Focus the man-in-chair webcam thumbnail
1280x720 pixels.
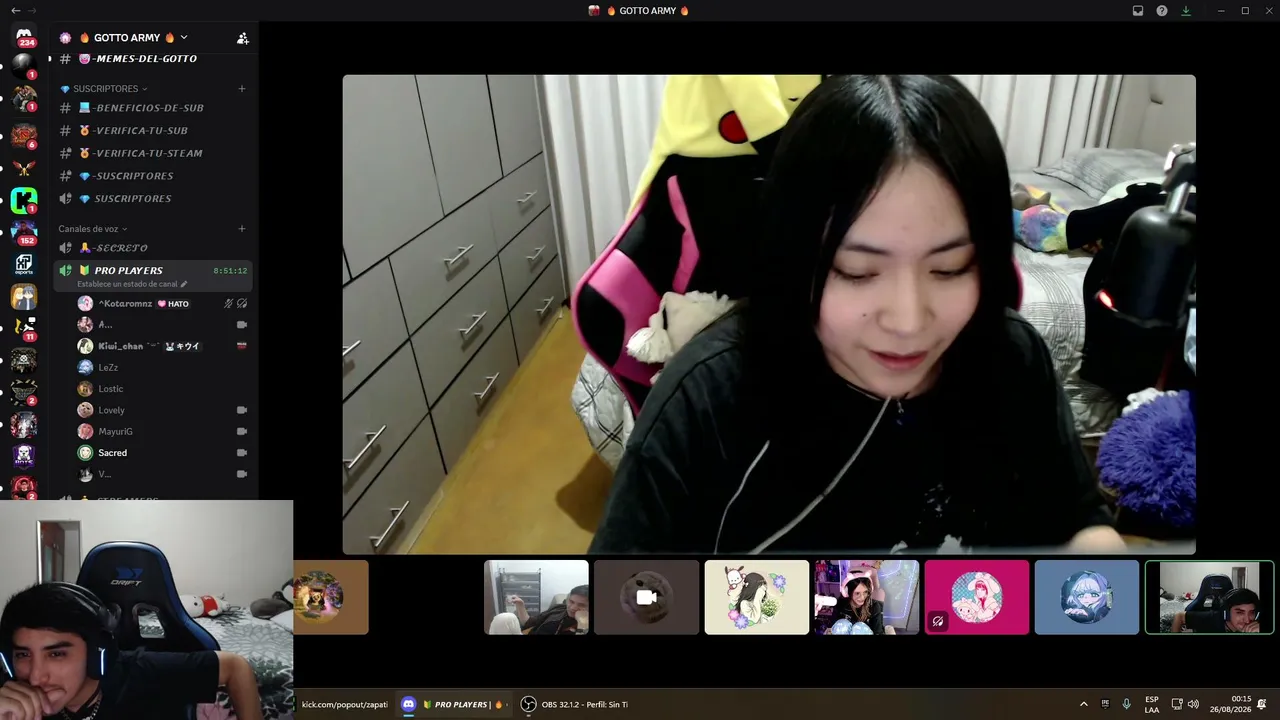pyautogui.click(x=536, y=597)
